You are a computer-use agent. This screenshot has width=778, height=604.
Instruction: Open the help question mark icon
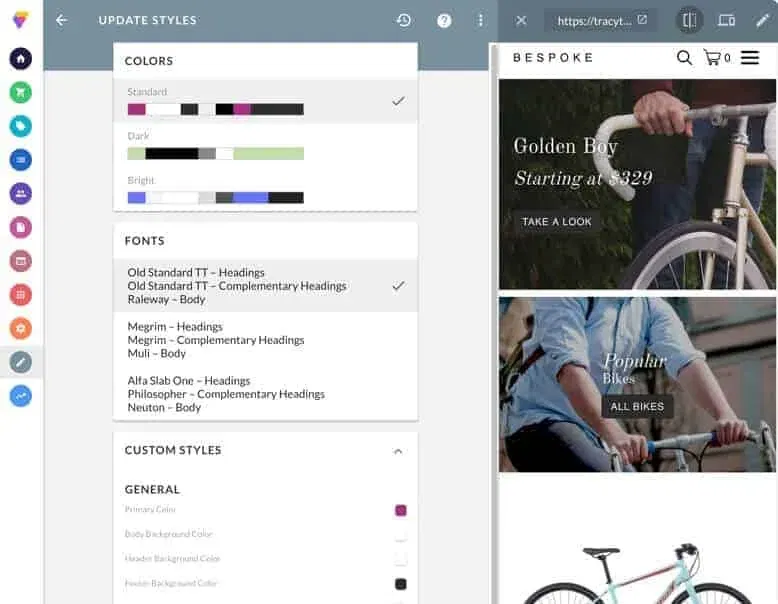[444, 20]
